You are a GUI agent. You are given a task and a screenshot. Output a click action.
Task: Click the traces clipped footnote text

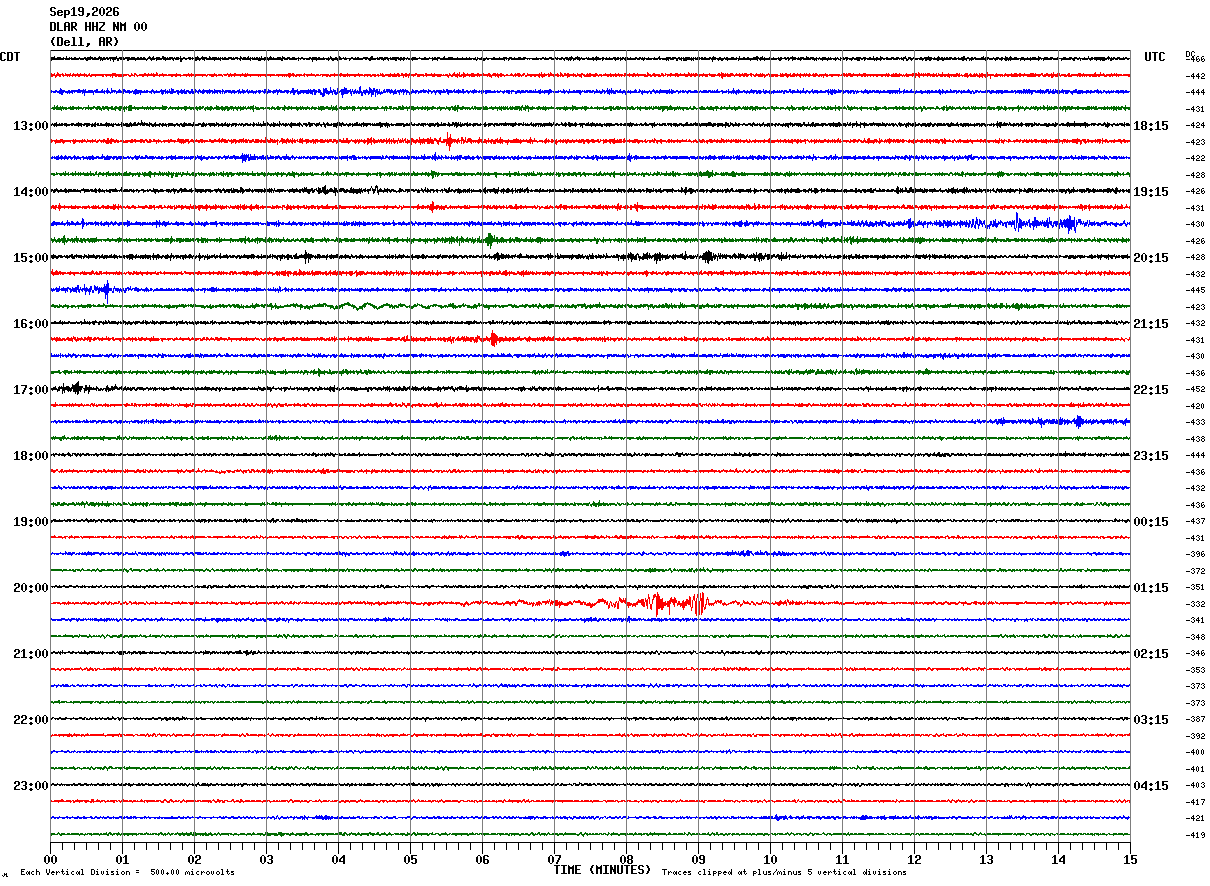[x=784, y=872]
